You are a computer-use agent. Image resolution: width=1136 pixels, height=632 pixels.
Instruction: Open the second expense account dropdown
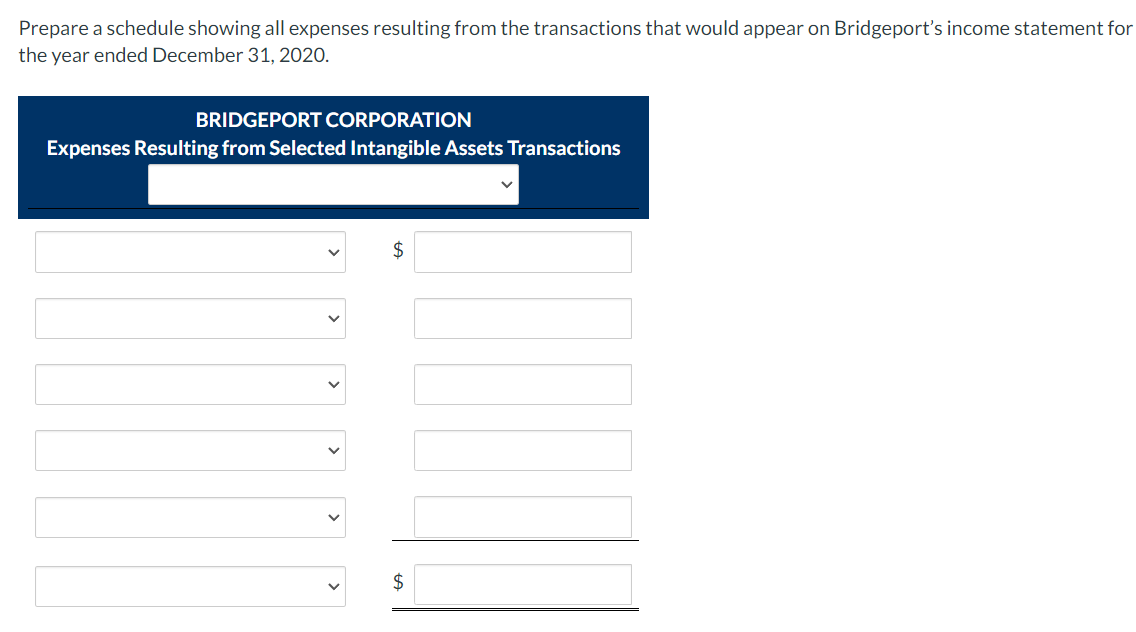click(190, 318)
